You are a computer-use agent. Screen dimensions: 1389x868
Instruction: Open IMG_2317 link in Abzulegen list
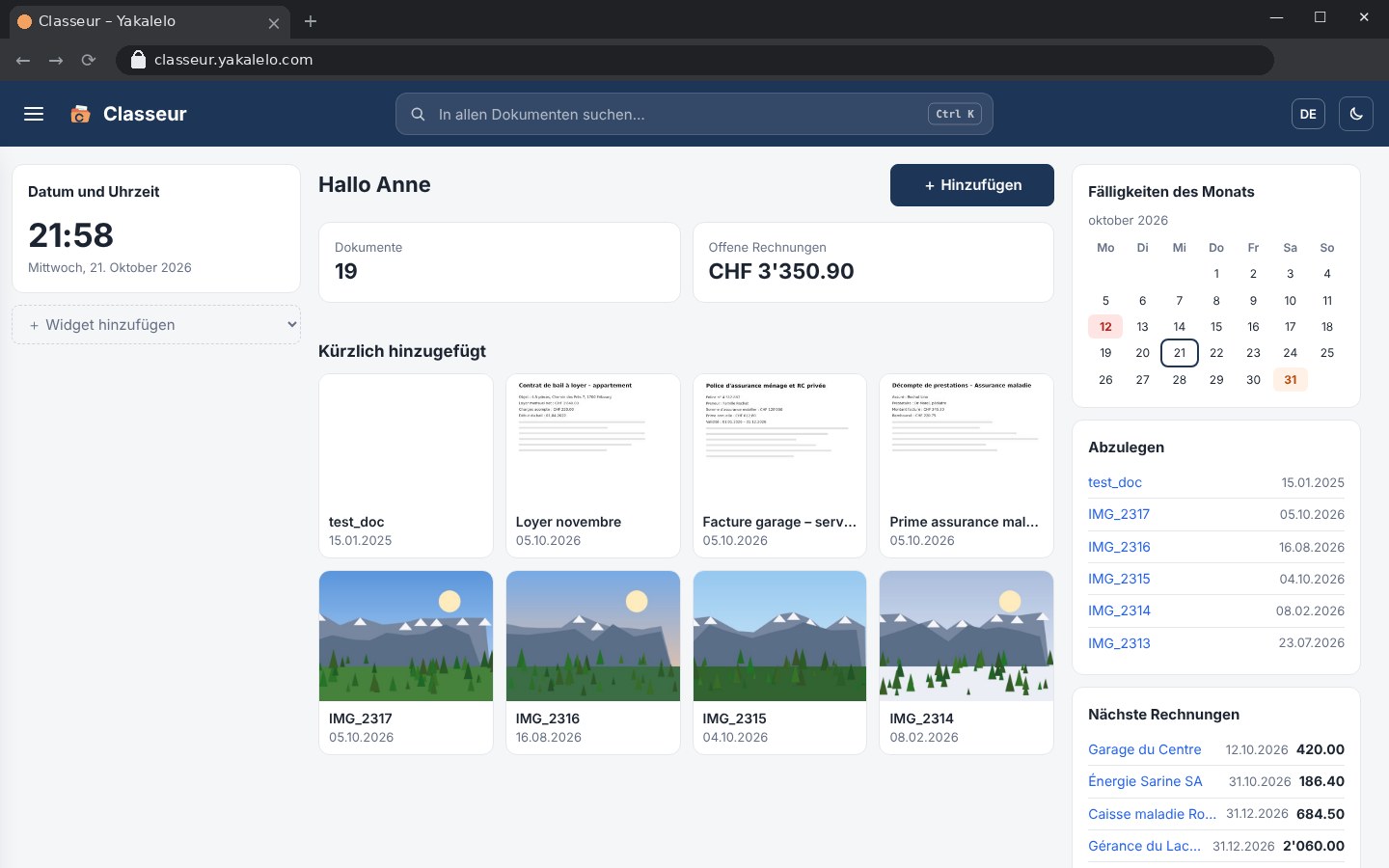click(1119, 514)
